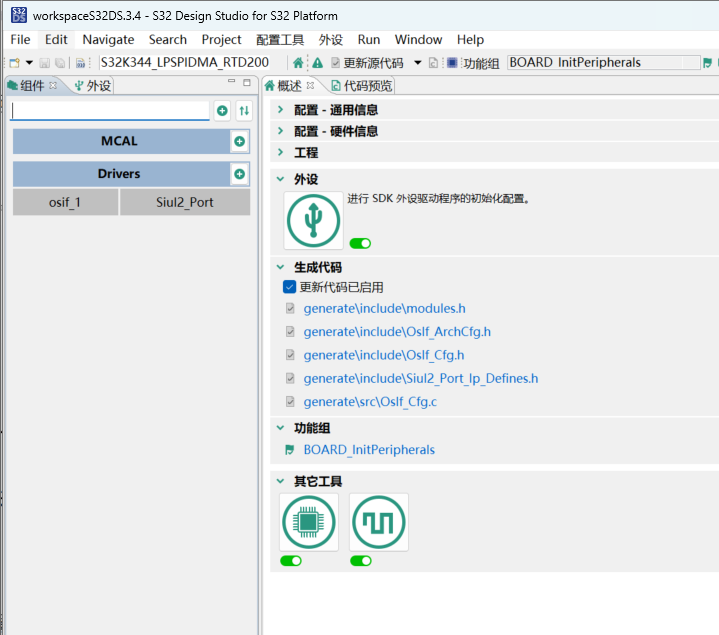719x635 pixels.
Task: Add a component to Drivers with plus icon
Action: 239,174
